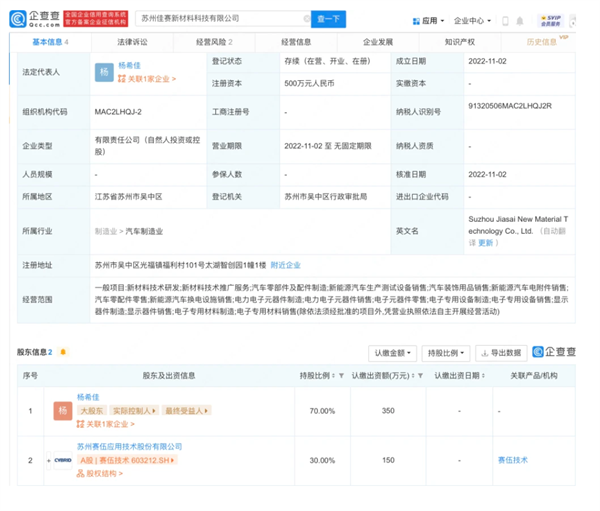Image resolution: width=600 pixels, height=511 pixels.
Task: Switch to the 法律诉讼 tab
Action: [132, 42]
